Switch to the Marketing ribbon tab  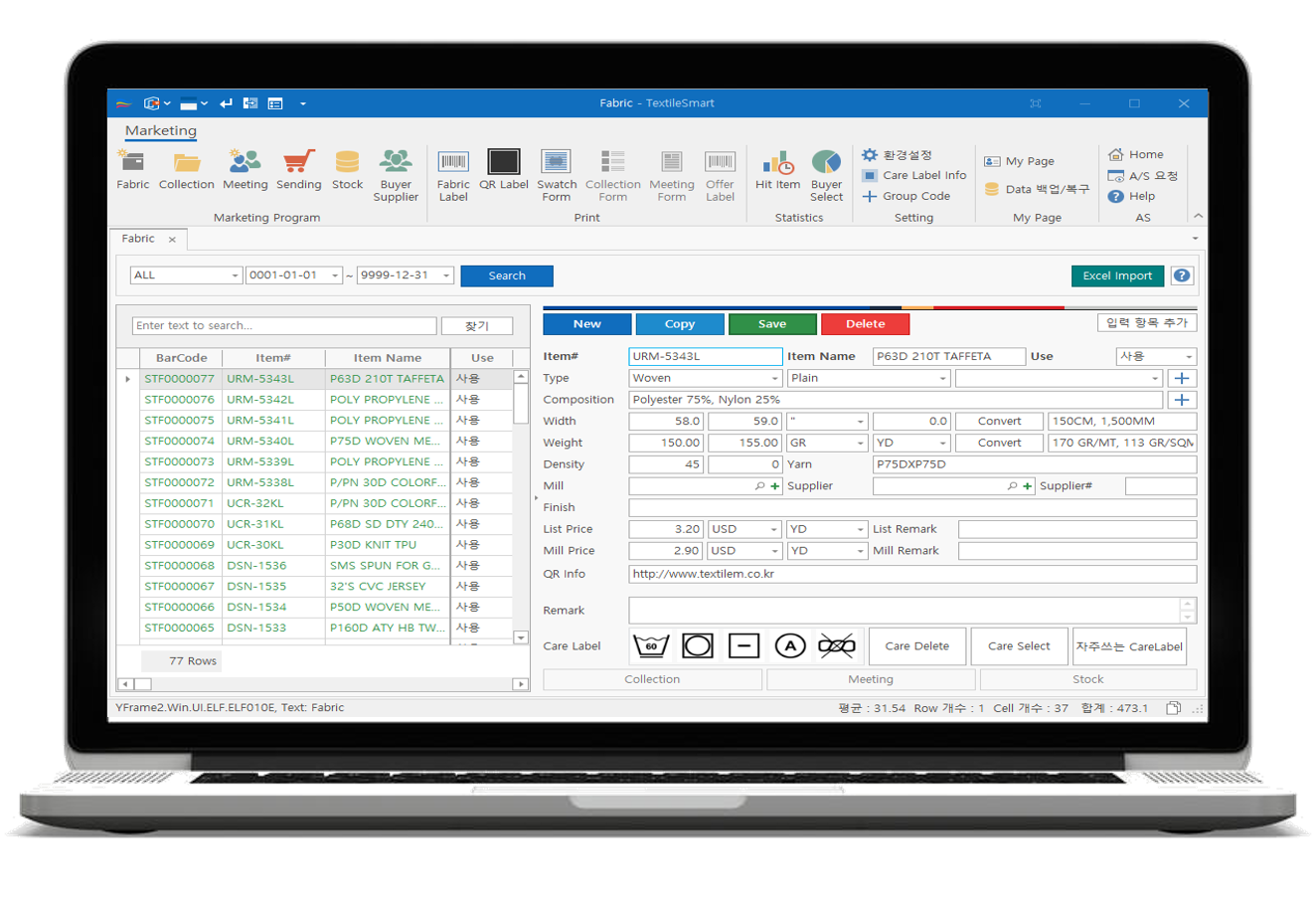point(161,131)
